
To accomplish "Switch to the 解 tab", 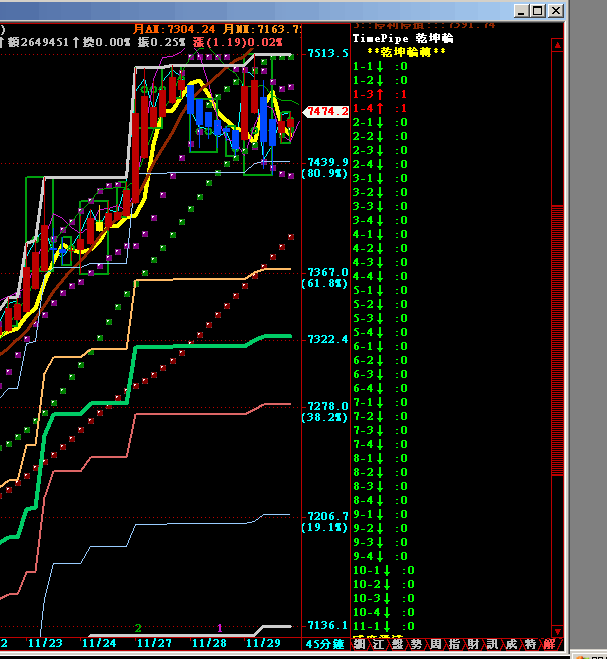I will coord(549,645).
